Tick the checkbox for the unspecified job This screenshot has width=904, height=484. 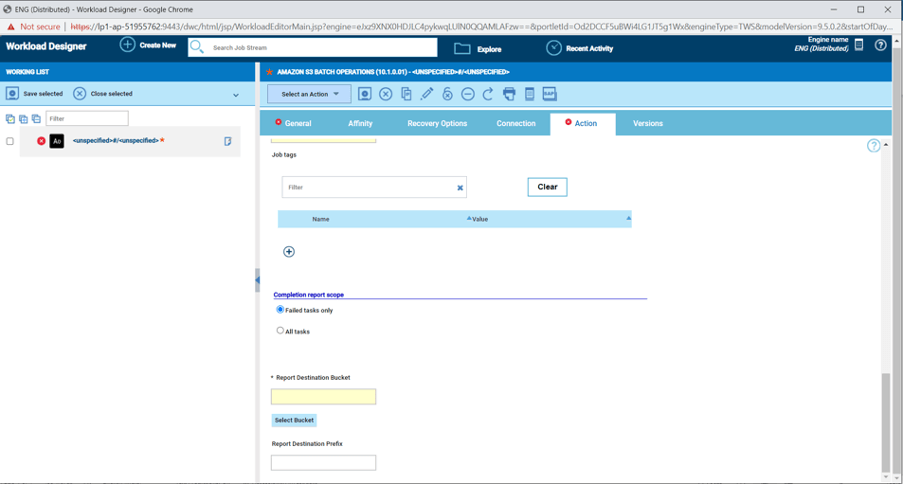point(10,141)
